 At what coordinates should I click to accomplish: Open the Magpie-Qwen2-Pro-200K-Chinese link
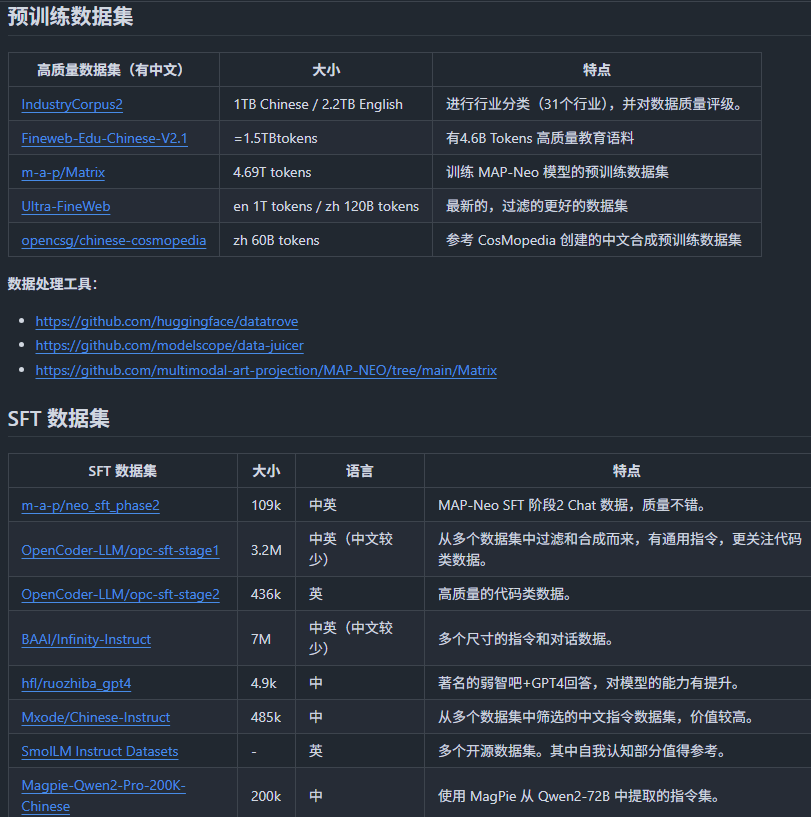(103, 796)
